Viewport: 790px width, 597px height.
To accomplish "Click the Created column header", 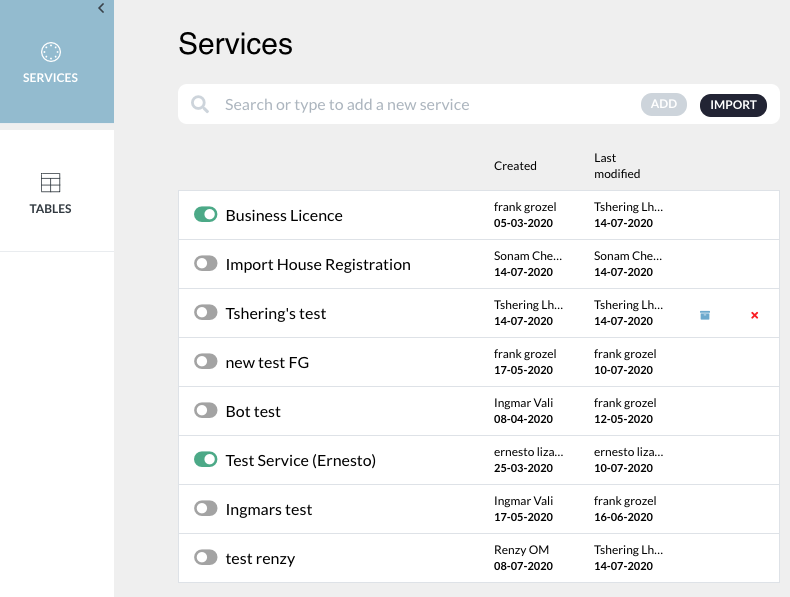I will (515, 166).
